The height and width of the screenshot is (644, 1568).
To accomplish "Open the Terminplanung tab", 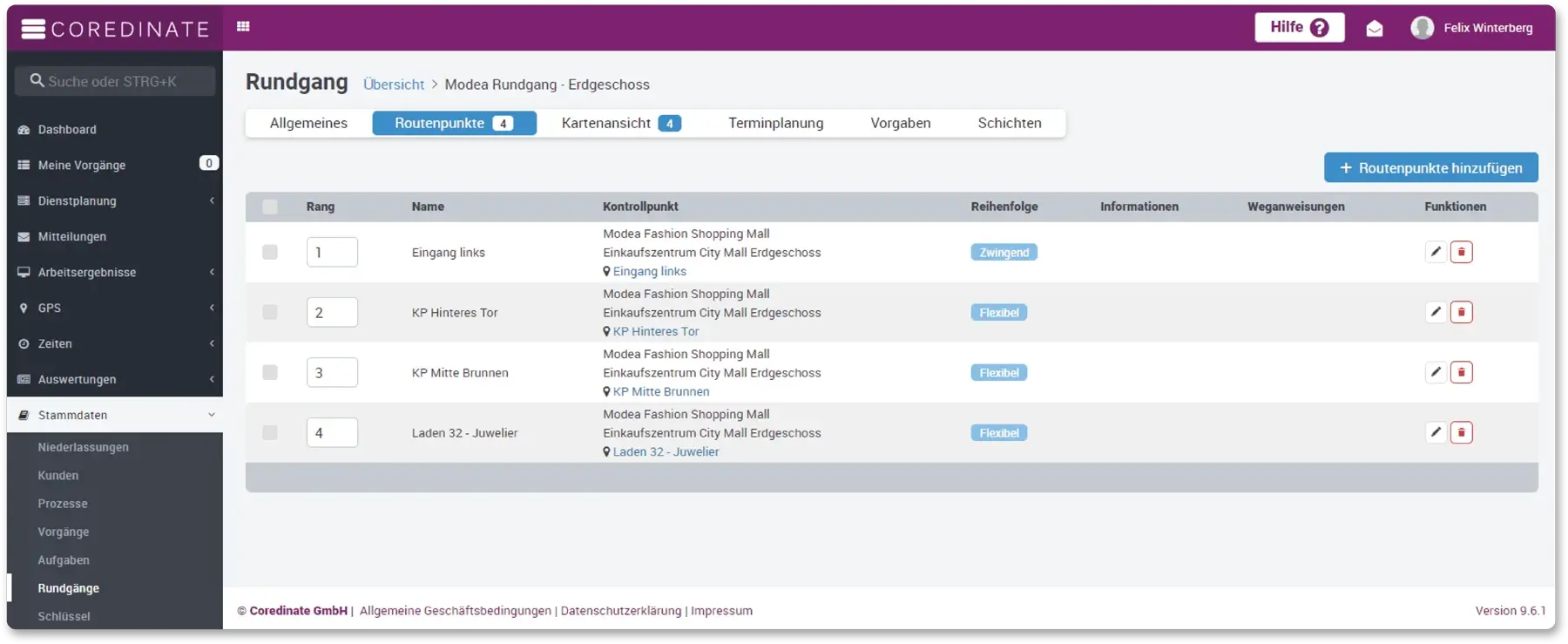I will click(x=775, y=123).
